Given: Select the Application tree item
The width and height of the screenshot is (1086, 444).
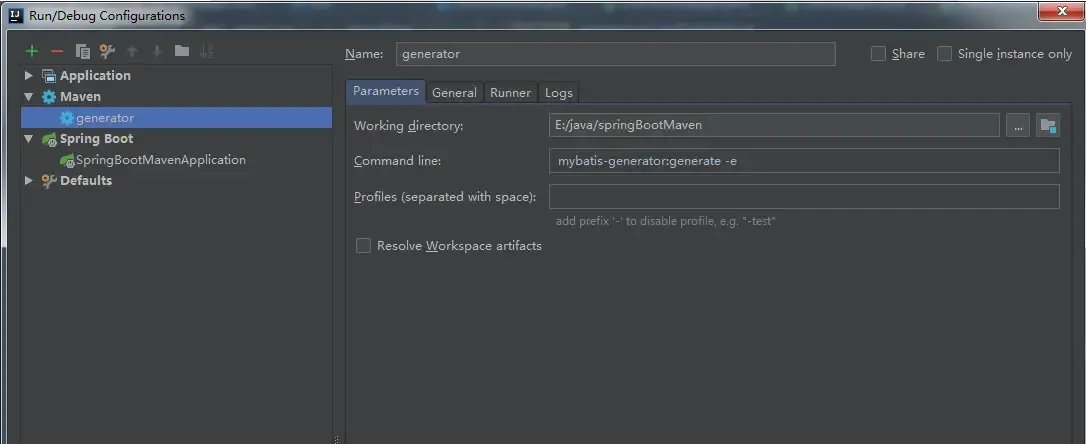Looking at the screenshot, I should point(95,76).
